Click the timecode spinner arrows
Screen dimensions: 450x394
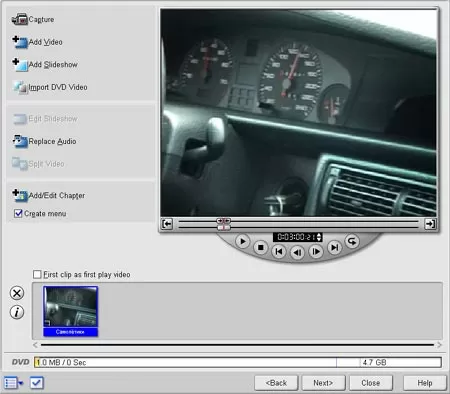pos(319,237)
